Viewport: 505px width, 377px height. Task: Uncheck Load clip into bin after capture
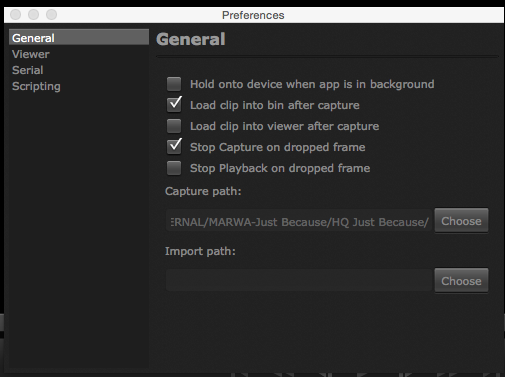[174, 105]
